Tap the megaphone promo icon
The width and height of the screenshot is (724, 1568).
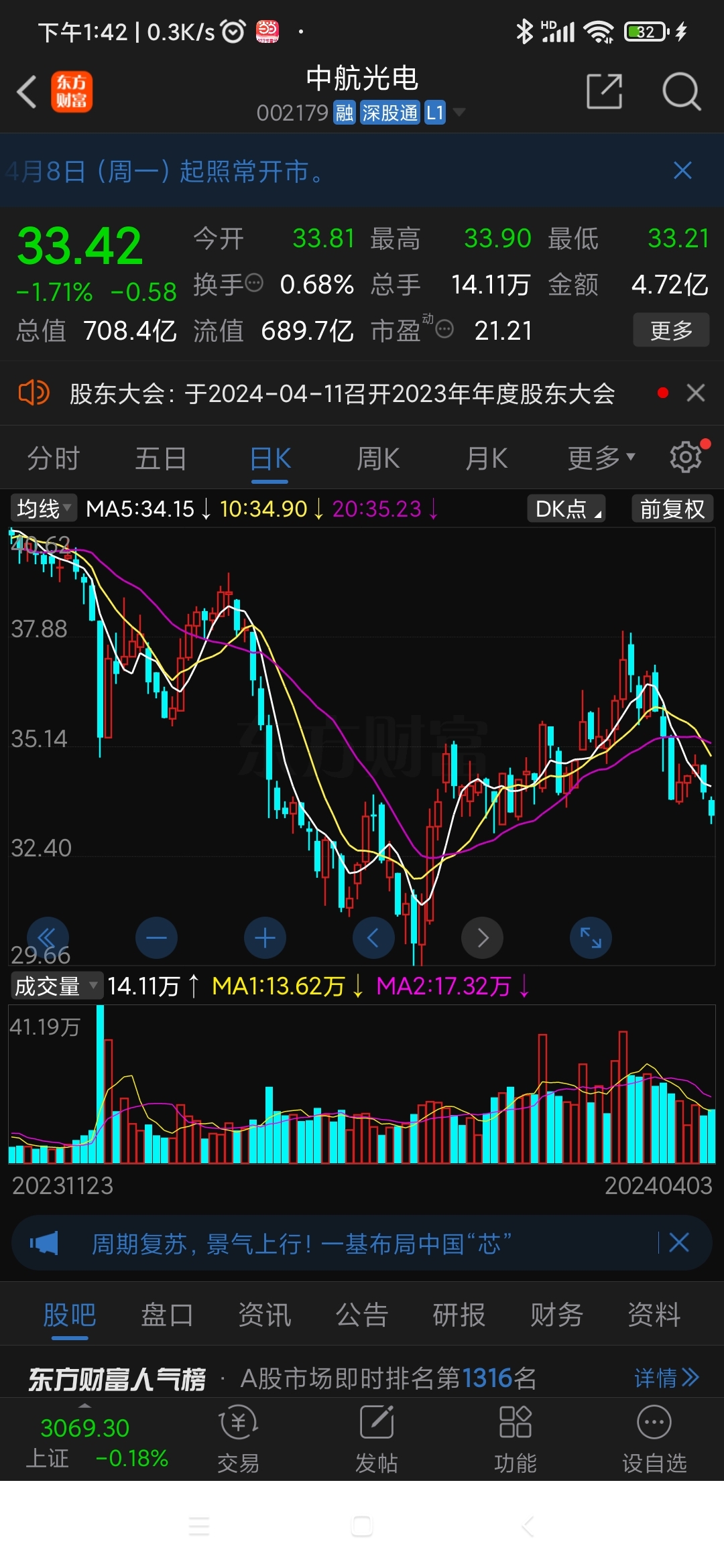coord(44,1243)
